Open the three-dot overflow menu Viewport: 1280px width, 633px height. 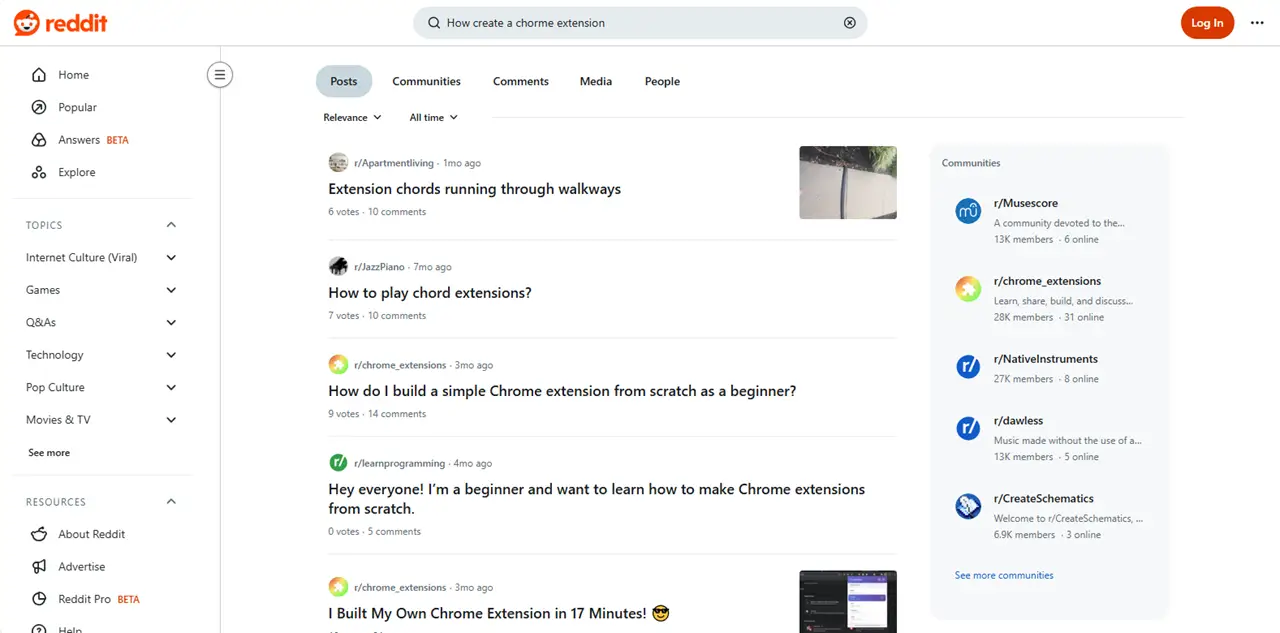click(x=1257, y=23)
